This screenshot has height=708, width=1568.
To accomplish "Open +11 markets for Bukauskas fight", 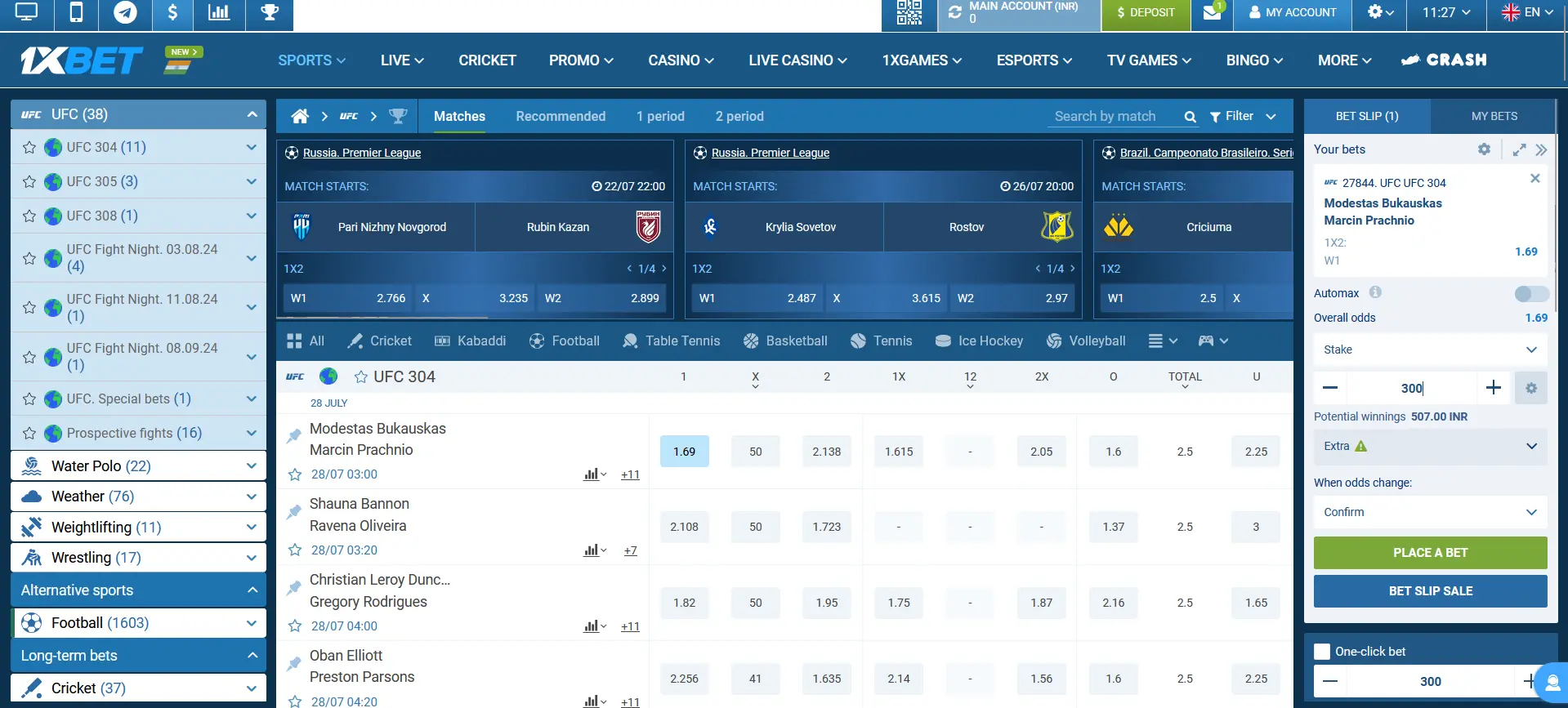I will pos(630,474).
